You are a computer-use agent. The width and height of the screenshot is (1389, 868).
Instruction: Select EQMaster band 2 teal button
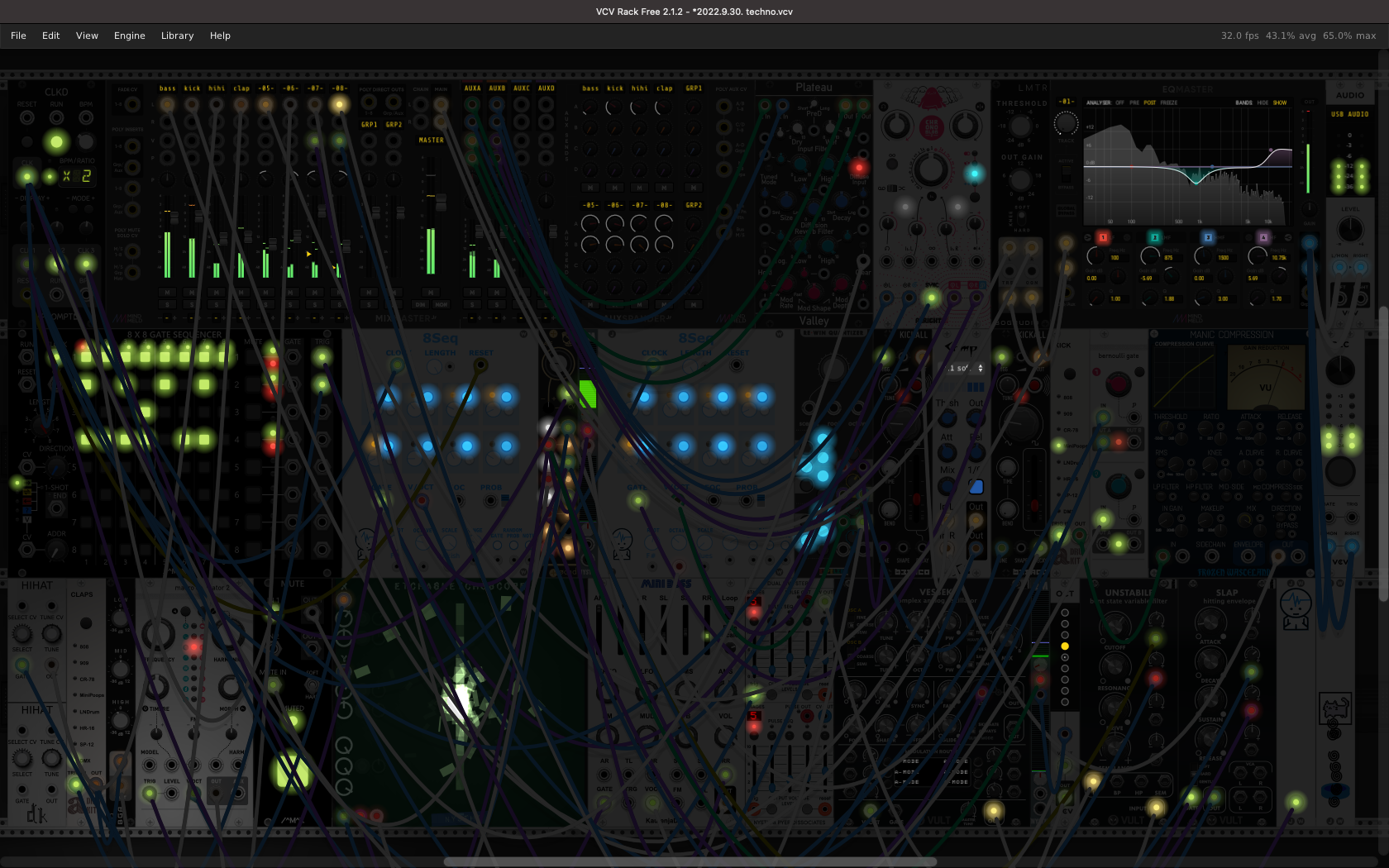pyautogui.click(x=1154, y=237)
